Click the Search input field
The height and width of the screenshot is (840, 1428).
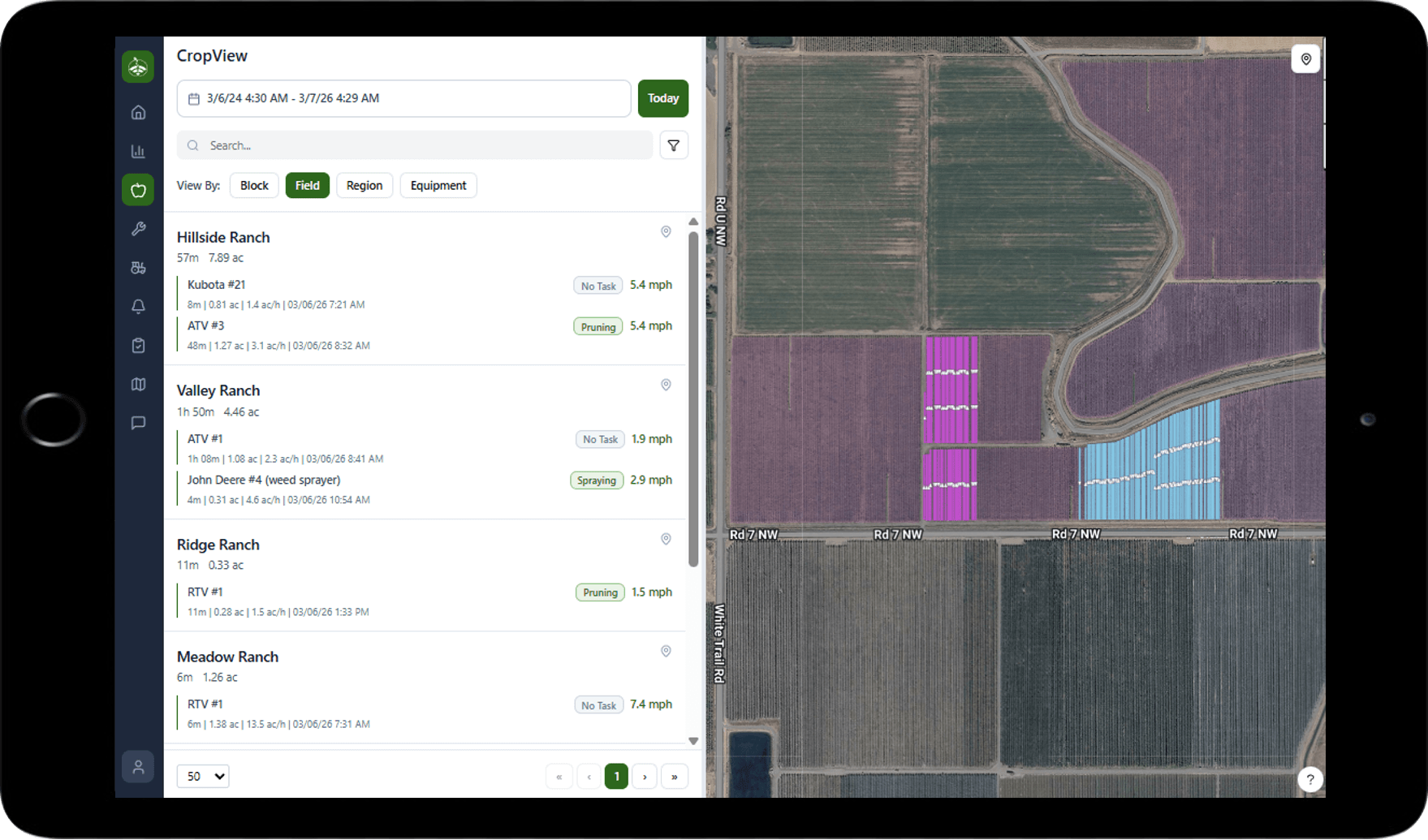(x=415, y=146)
